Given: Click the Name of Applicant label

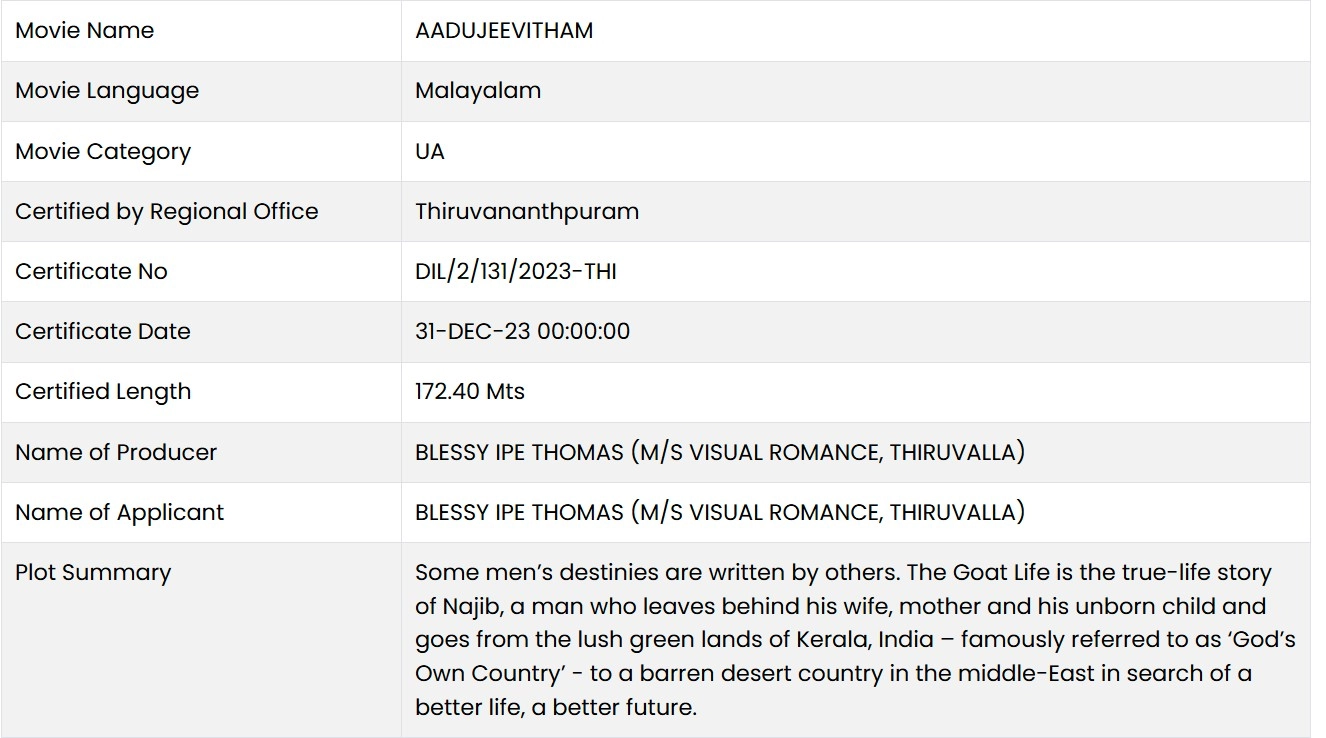Looking at the screenshot, I should (120, 513).
